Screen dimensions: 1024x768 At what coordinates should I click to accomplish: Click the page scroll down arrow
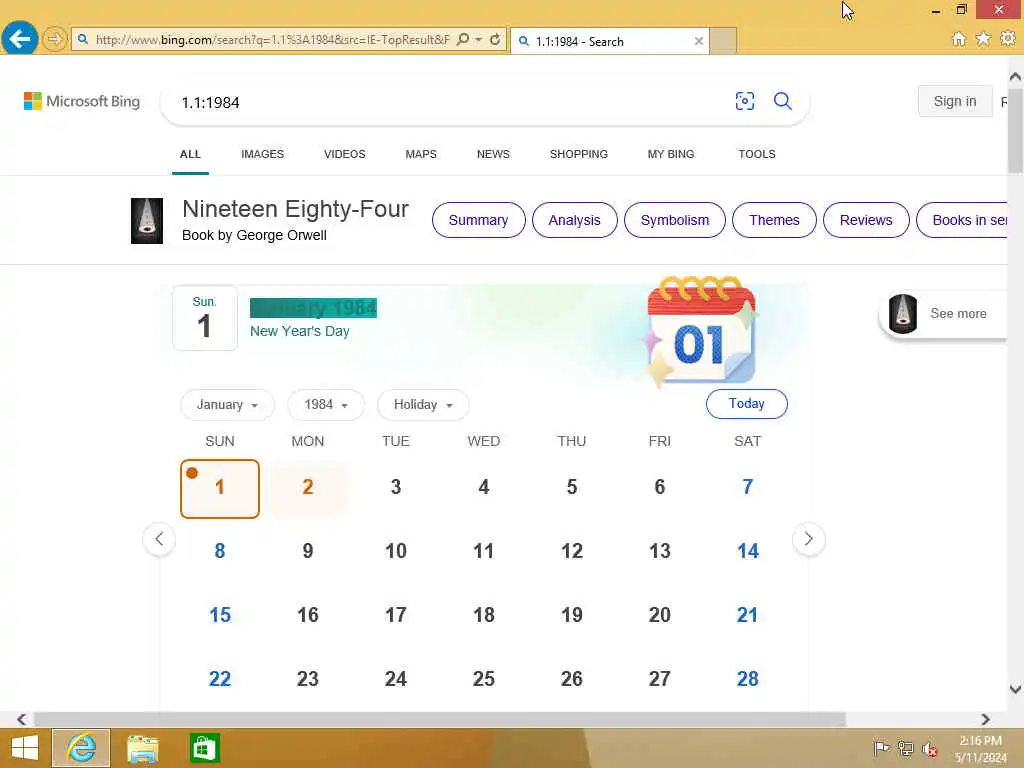point(1015,689)
